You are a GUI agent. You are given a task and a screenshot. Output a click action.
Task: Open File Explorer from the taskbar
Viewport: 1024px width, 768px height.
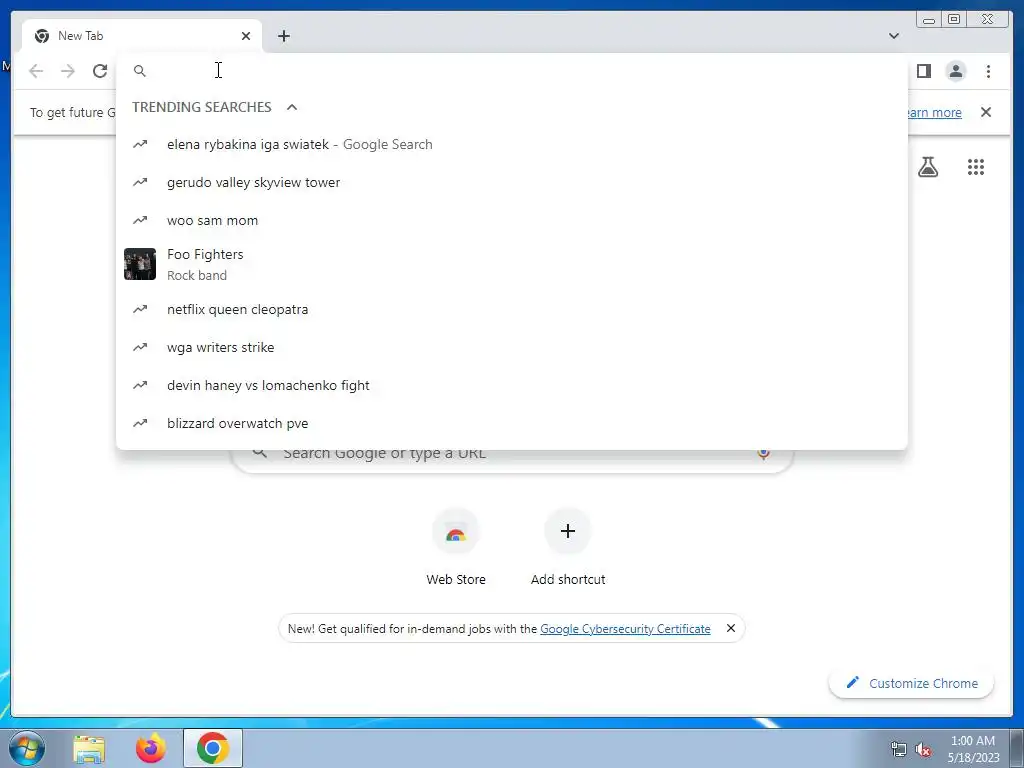tap(89, 748)
